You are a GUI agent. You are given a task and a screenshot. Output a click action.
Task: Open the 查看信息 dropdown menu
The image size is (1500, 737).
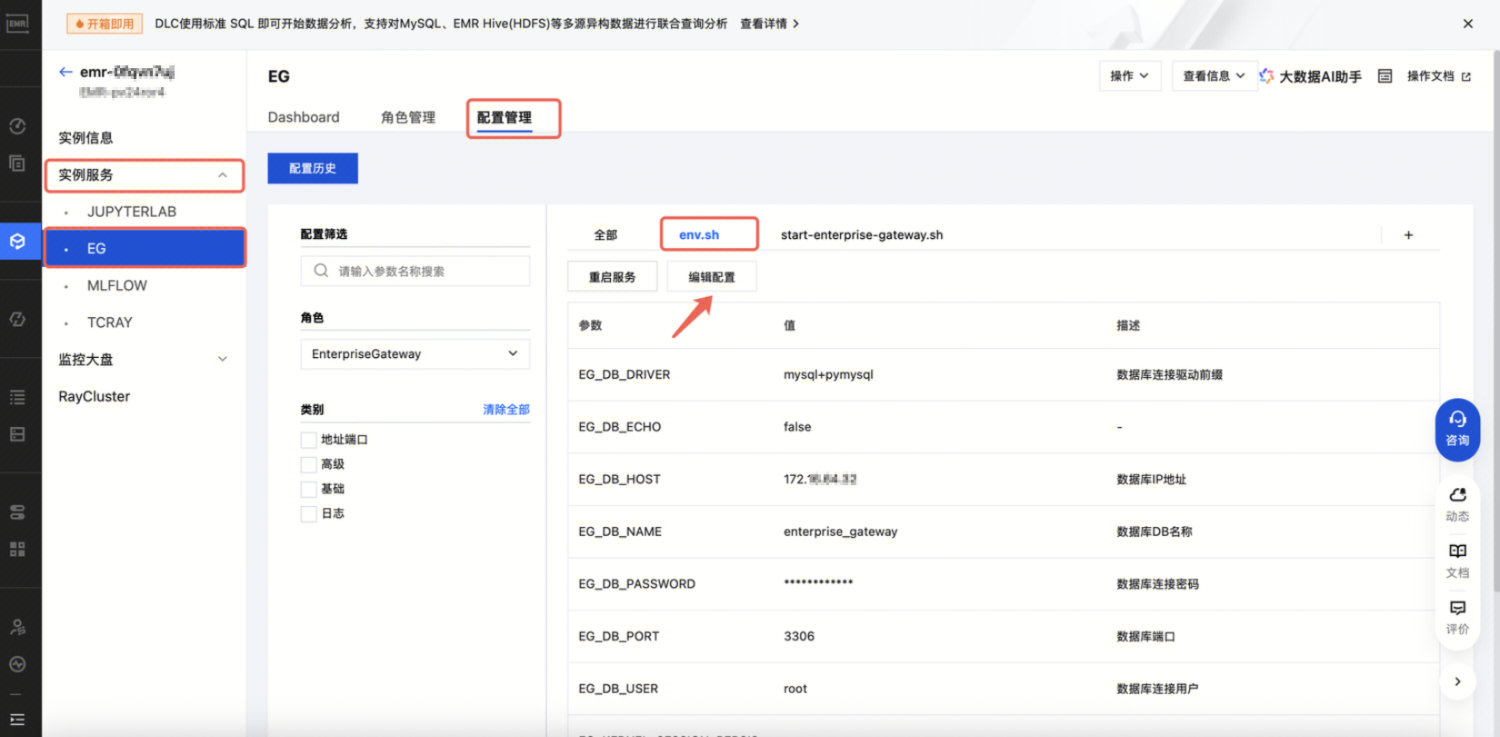(1215, 76)
